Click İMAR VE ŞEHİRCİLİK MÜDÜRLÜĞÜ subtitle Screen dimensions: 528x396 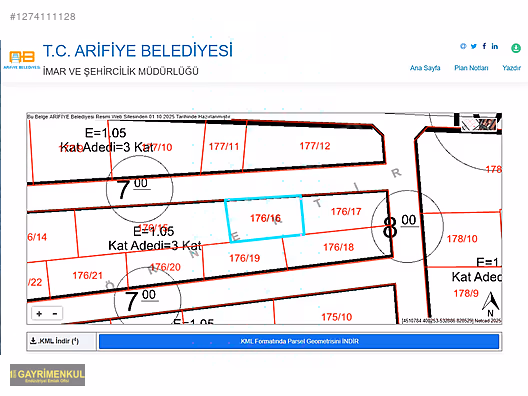click(x=121, y=71)
